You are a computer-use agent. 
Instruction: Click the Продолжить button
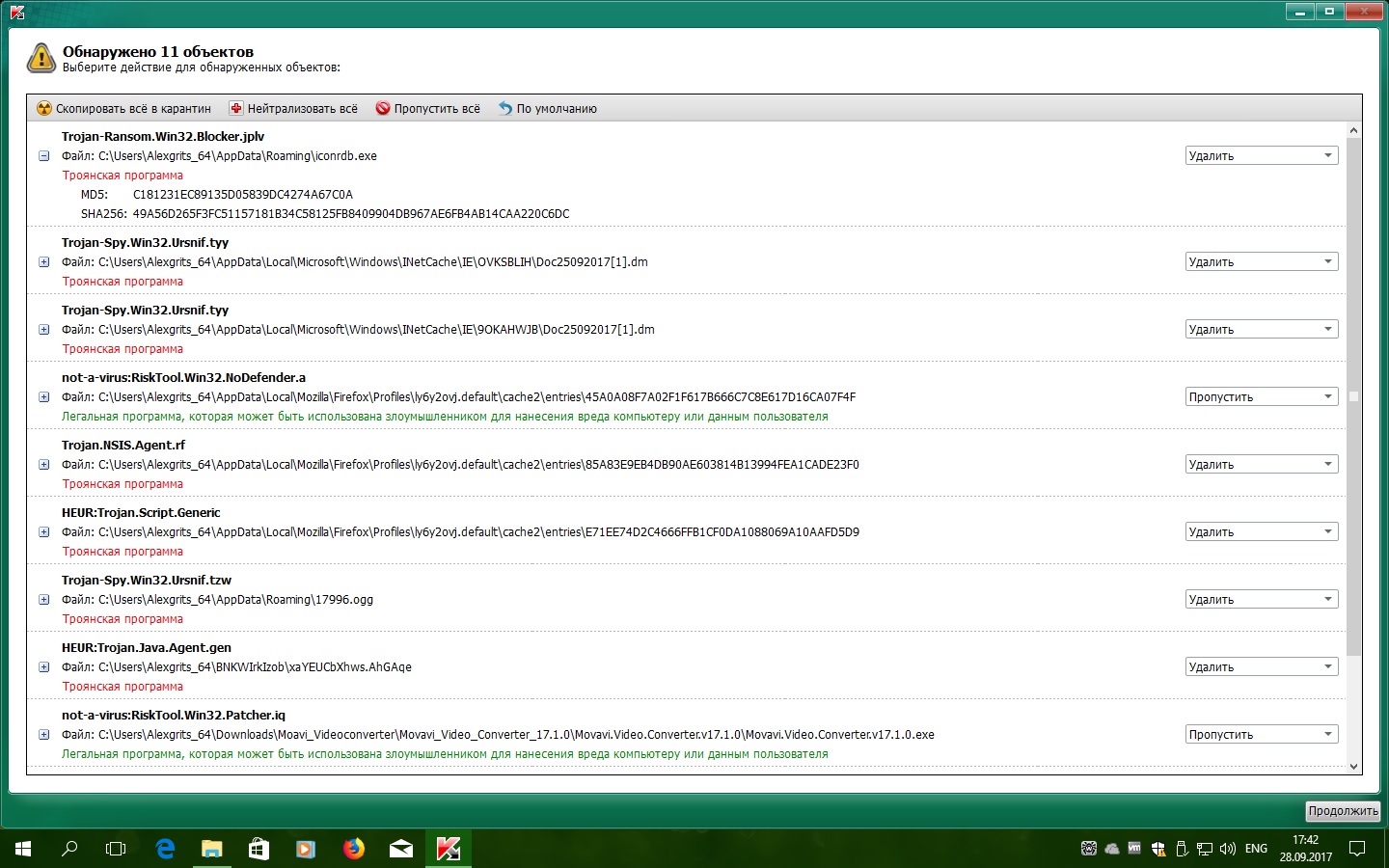(1344, 811)
